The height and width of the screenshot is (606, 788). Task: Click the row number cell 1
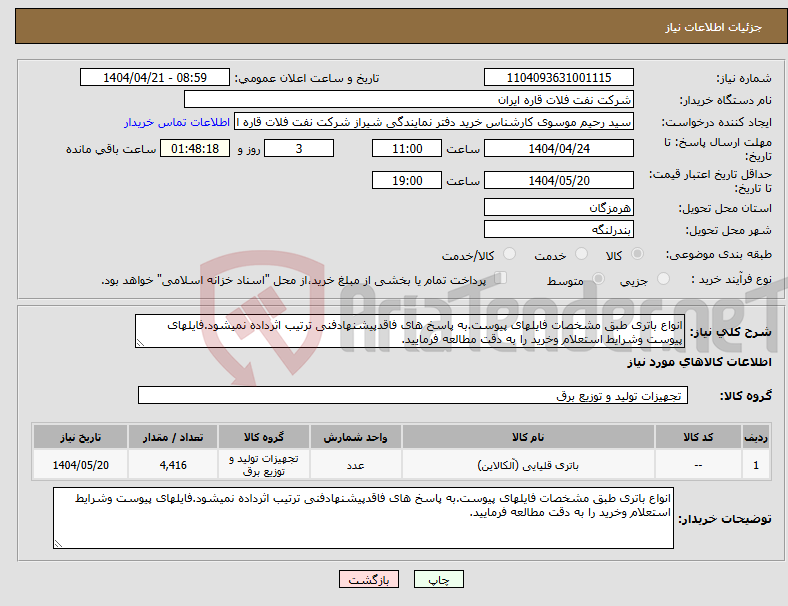tap(755, 465)
